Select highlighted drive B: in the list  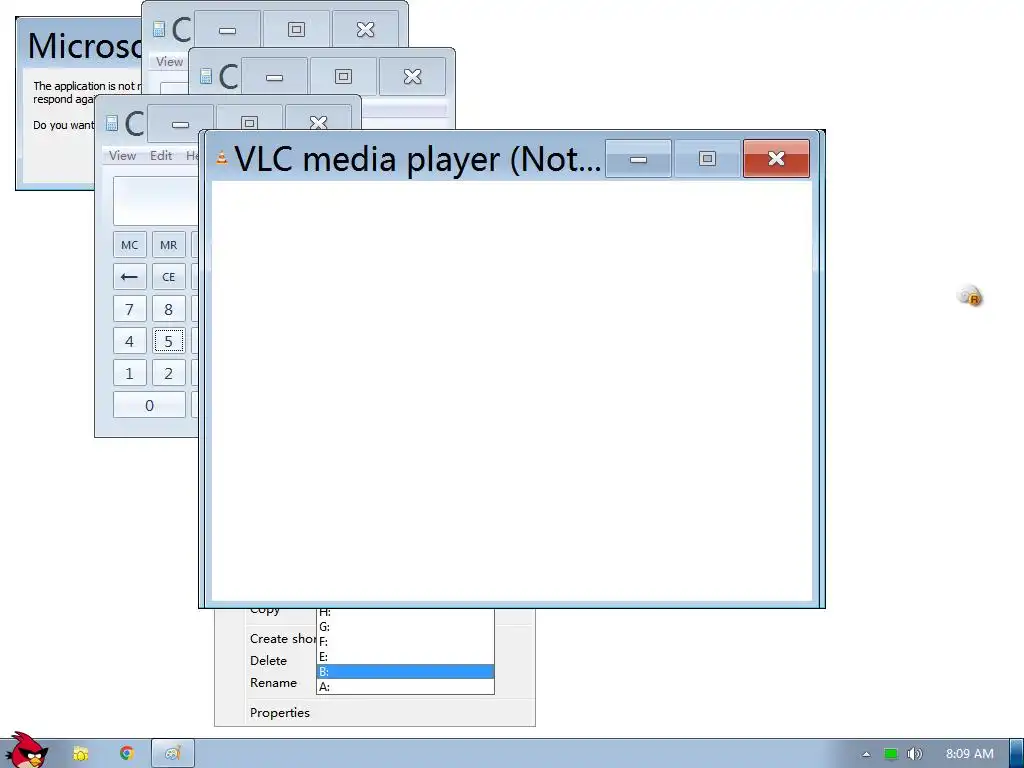point(405,671)
